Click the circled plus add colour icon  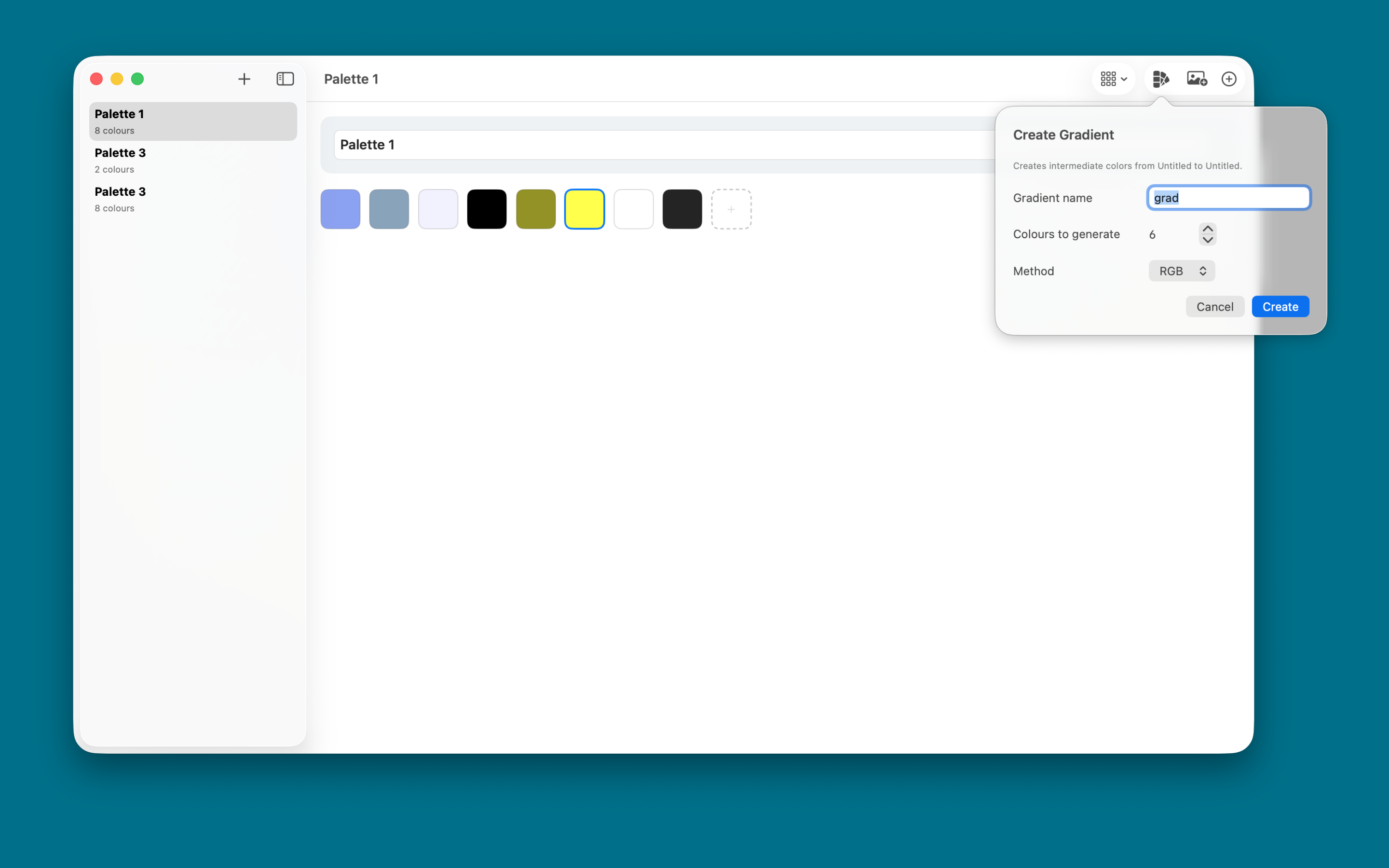click(x=1229, y=79)
